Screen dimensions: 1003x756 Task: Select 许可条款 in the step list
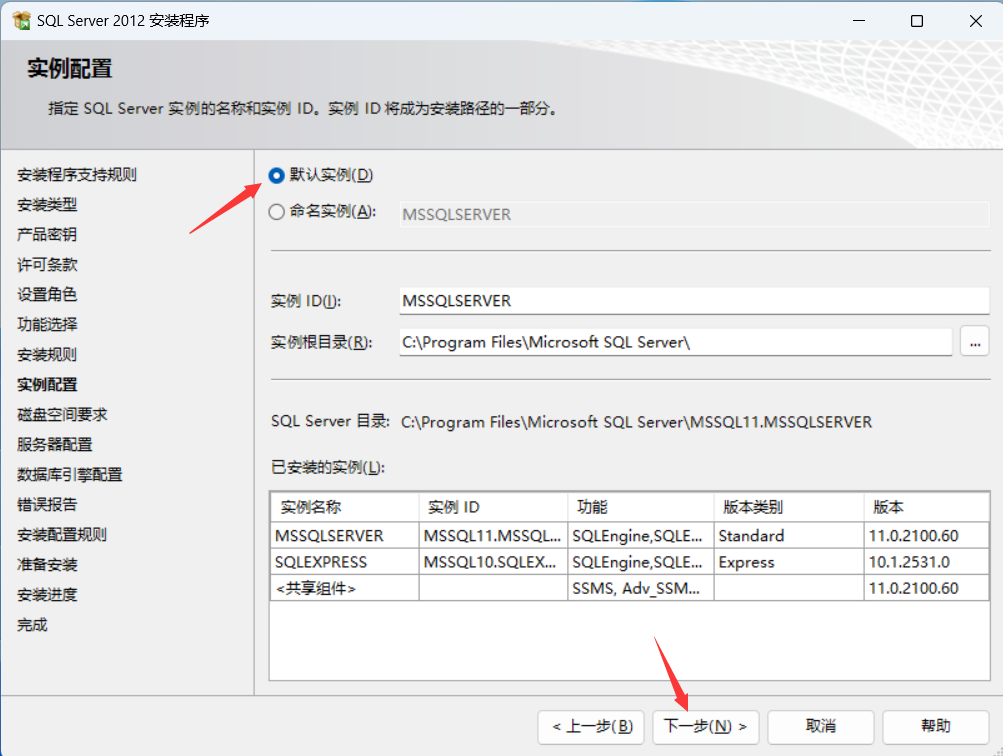tap(47, 265)
